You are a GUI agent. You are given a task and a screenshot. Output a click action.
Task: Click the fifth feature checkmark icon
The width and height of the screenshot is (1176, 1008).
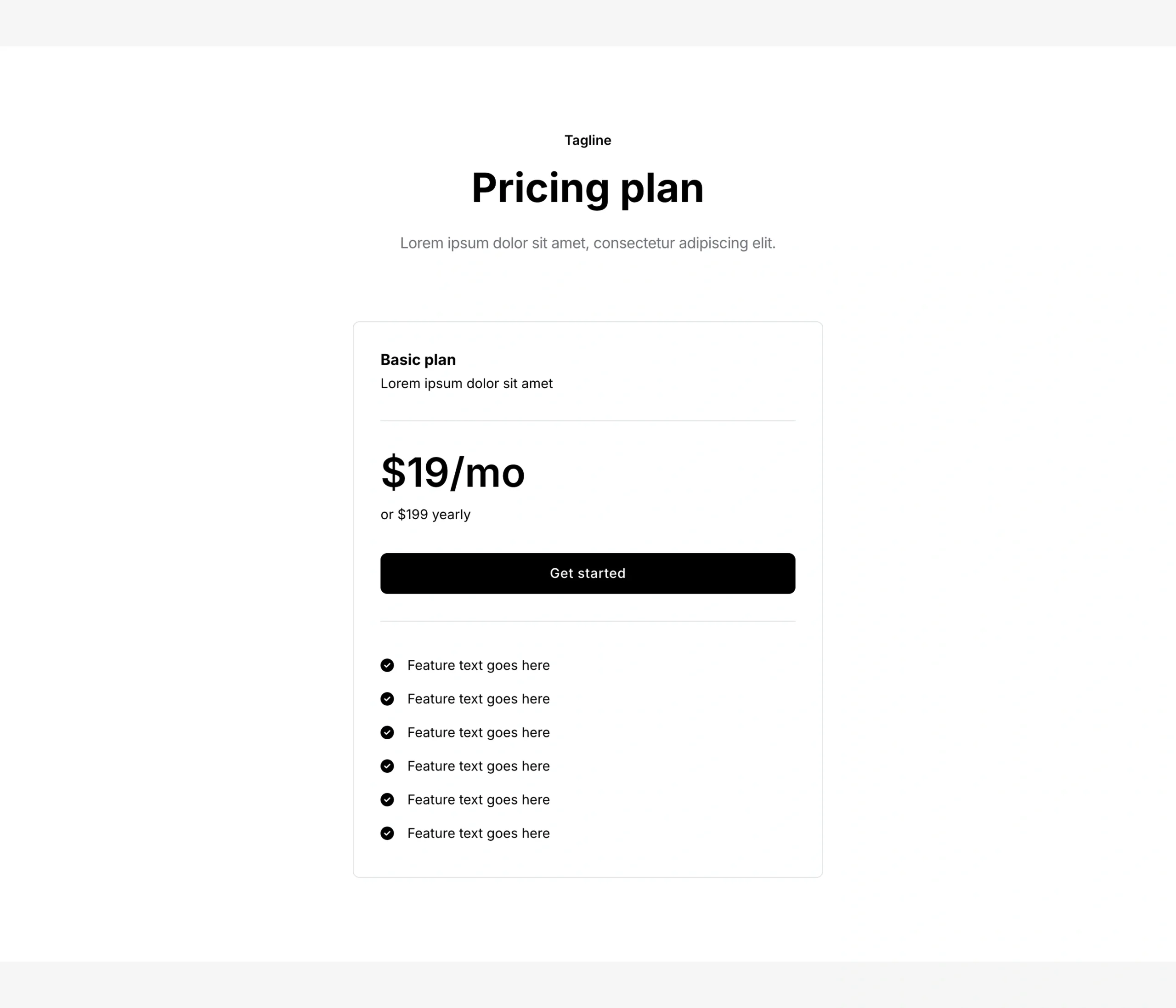click(387, 800)
